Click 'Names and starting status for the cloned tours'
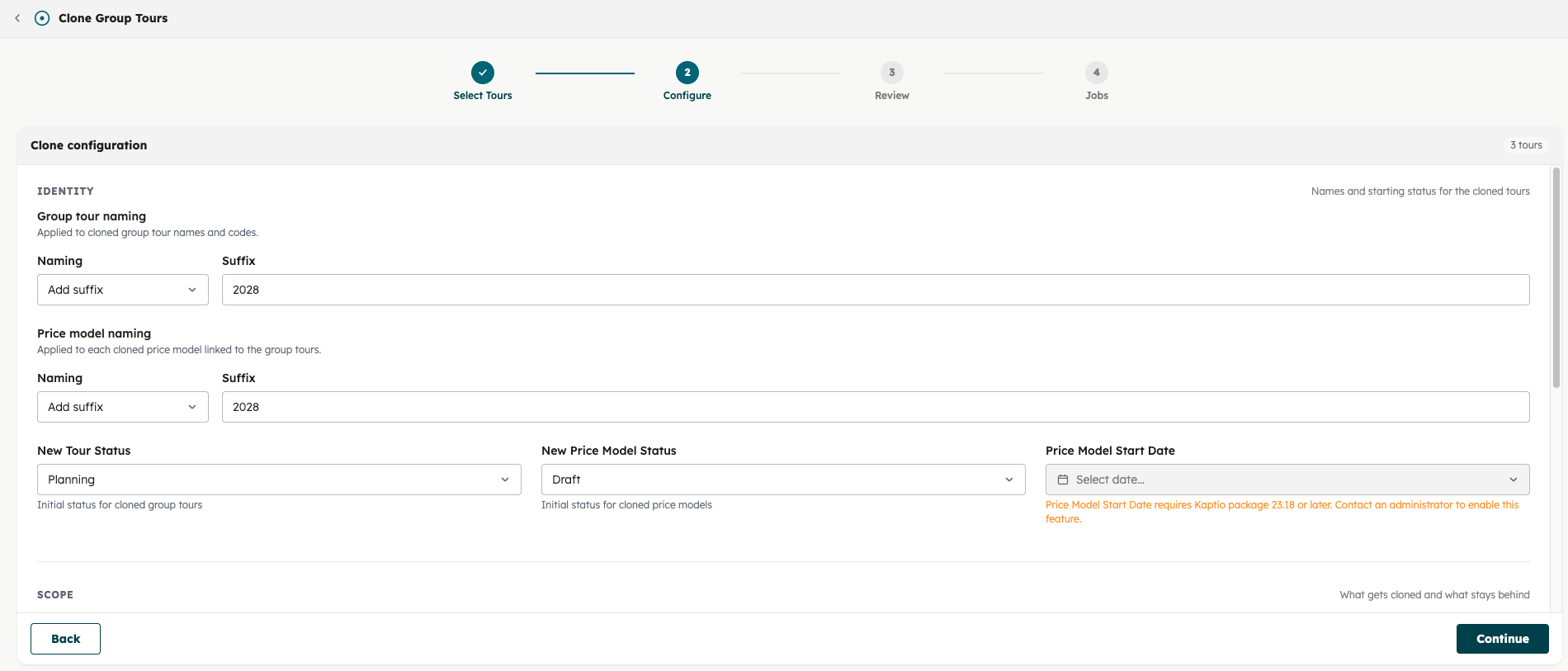1568x671 pixels. [1420, 191]
